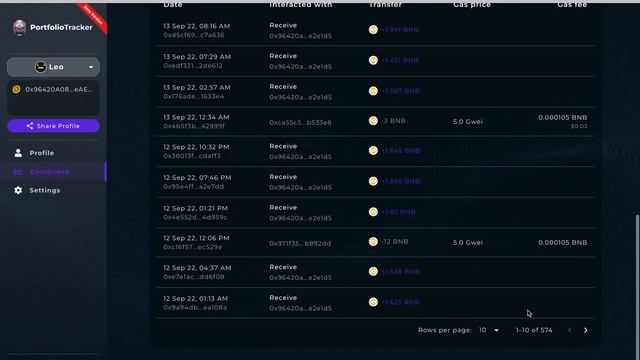Click the Settings gear icon
Screen dimensions: 640x360
pyautogui.click(x=18, y=190)
